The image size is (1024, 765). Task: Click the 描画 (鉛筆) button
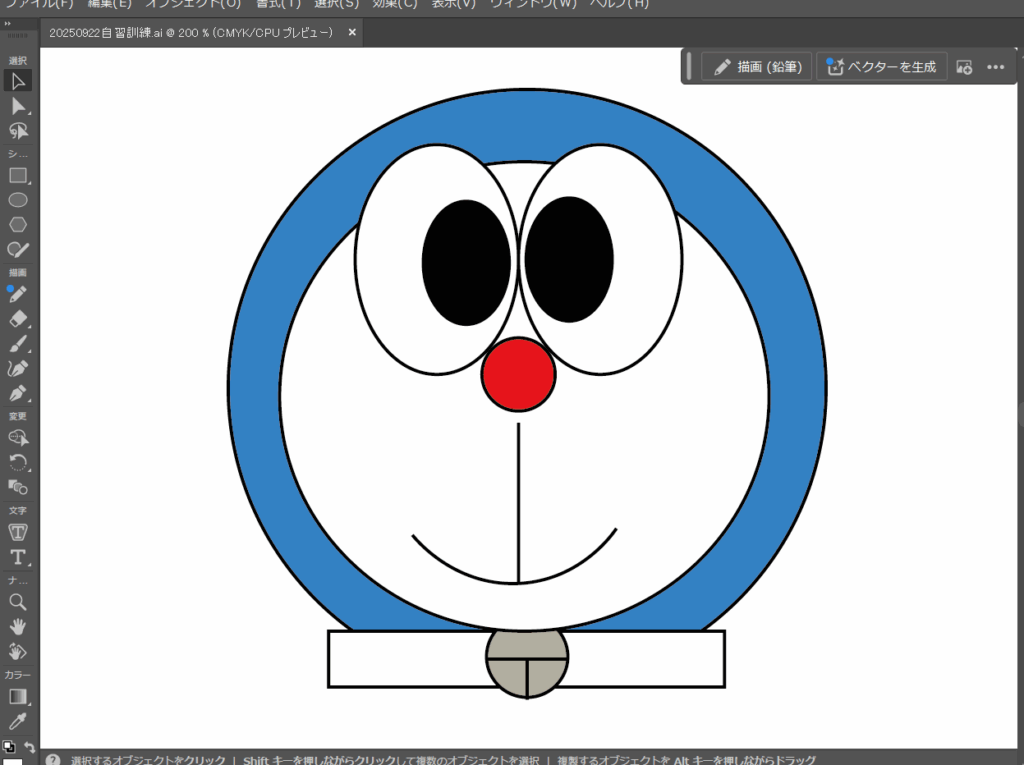[x=756, y=67]
